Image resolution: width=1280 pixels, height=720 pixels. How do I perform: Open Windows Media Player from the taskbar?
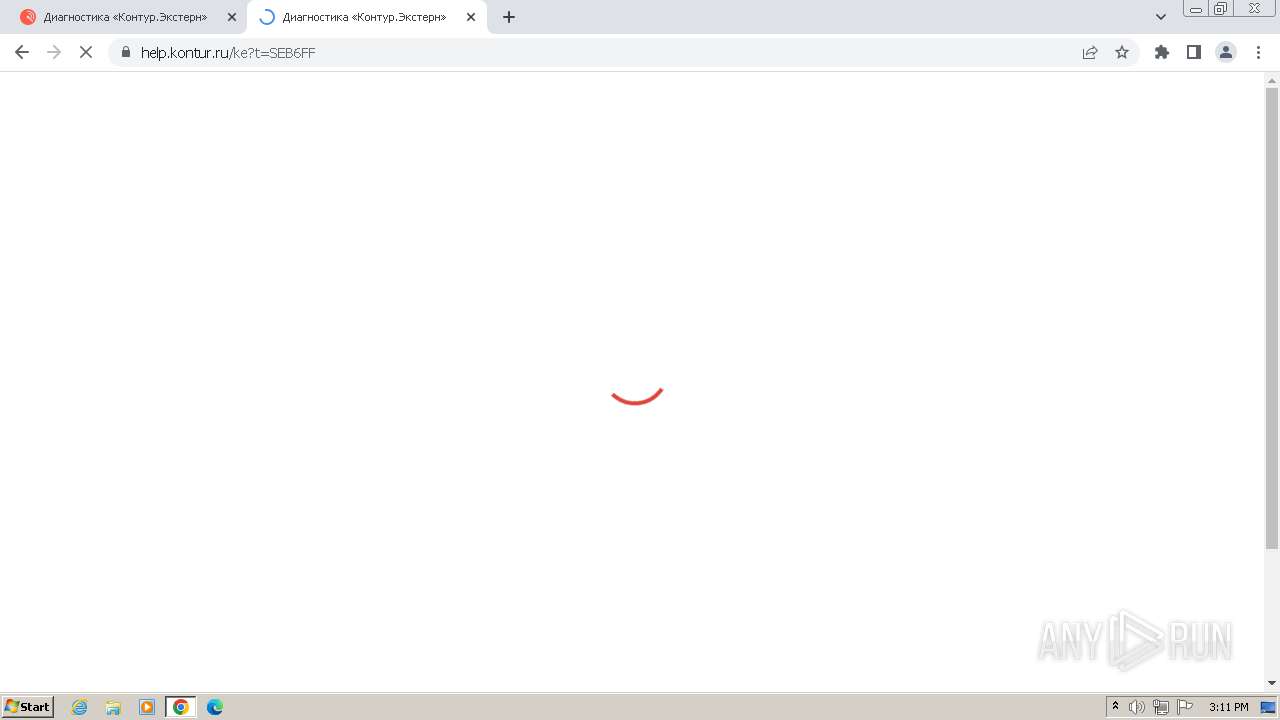pyautogui.click(x=147, y=707)
